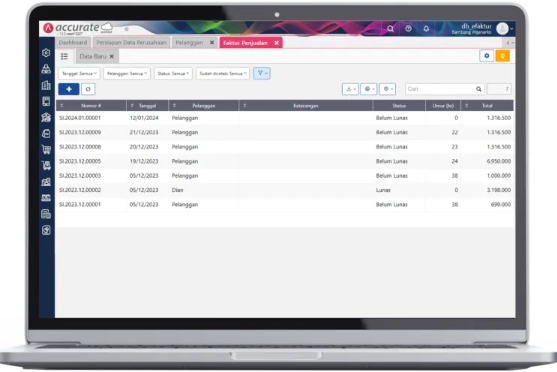Switch to Persiapan Data Perusahaan tab
This screenshot has width=557, height=372.
131,43
